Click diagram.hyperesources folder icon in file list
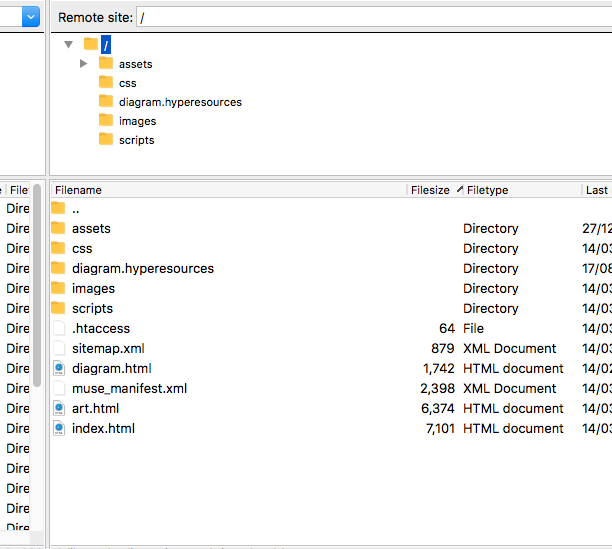Image resolution: width=612 pixels, height=549 pixels. click(x=58, y=268)
